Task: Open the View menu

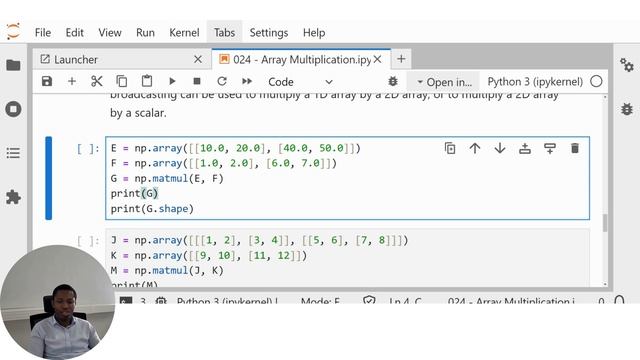Action: click(110, 33)
